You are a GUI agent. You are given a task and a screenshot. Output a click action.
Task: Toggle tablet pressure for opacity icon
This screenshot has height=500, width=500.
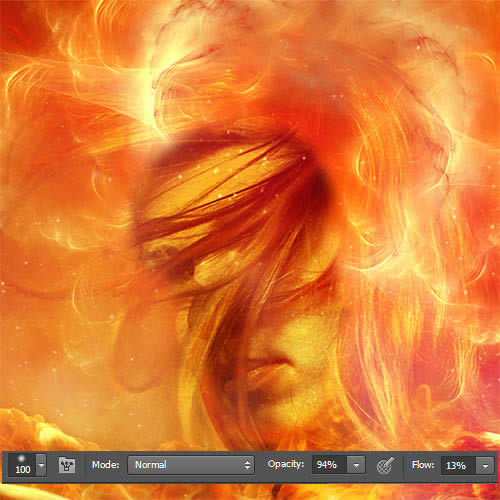385,465
